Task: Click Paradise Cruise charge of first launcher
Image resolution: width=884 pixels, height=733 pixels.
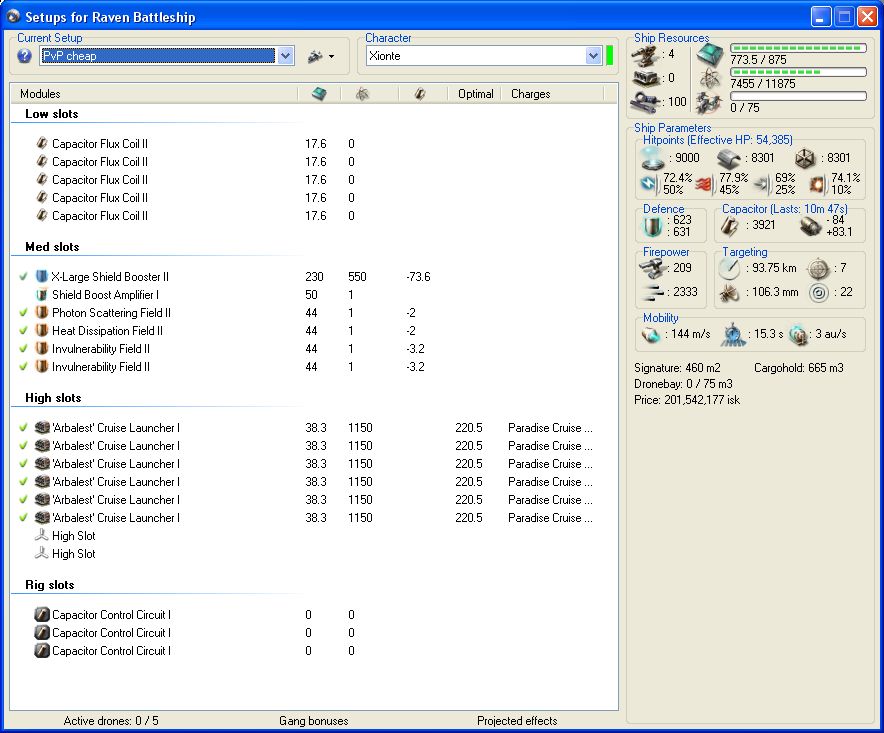Action: [x=550, y=428]
